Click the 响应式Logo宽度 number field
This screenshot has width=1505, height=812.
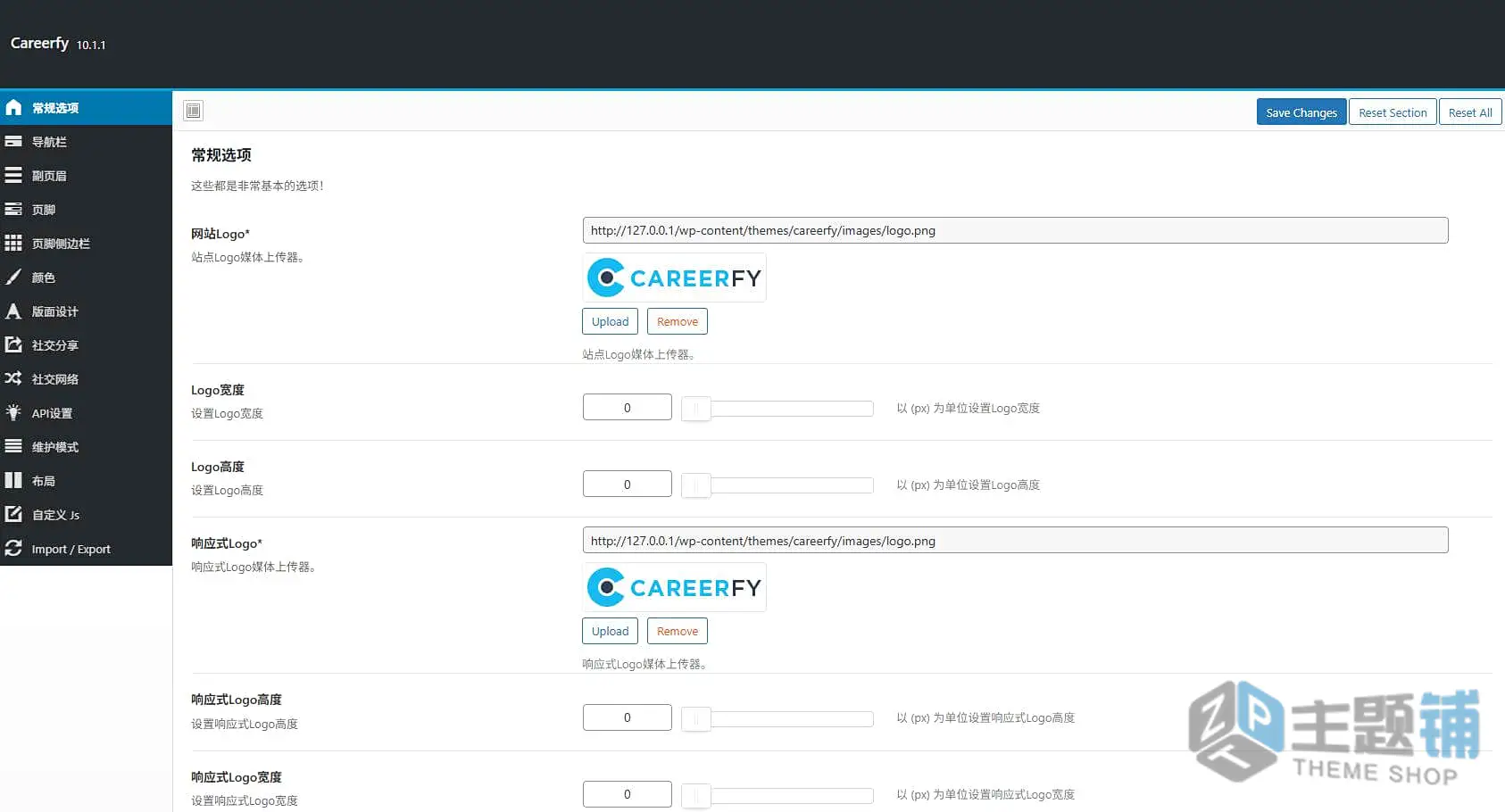click(x=628, y=794)
